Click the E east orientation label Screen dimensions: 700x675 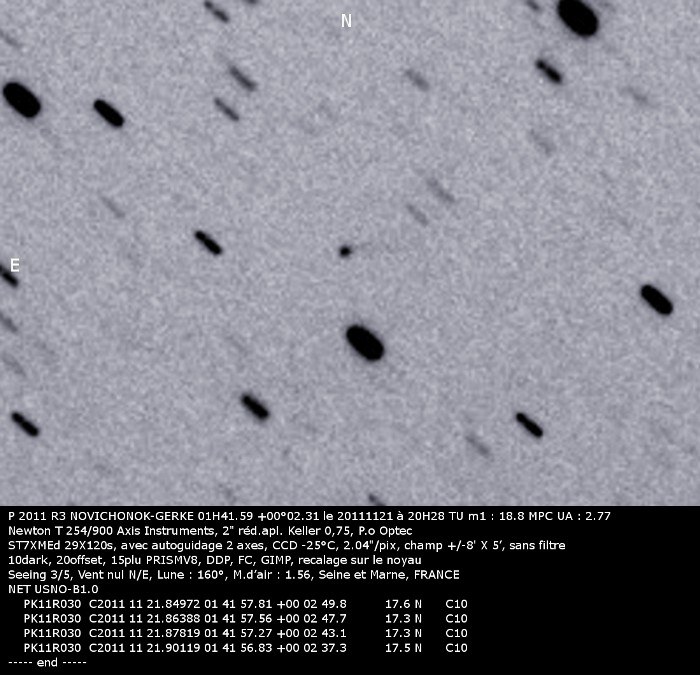click(14, 265)
